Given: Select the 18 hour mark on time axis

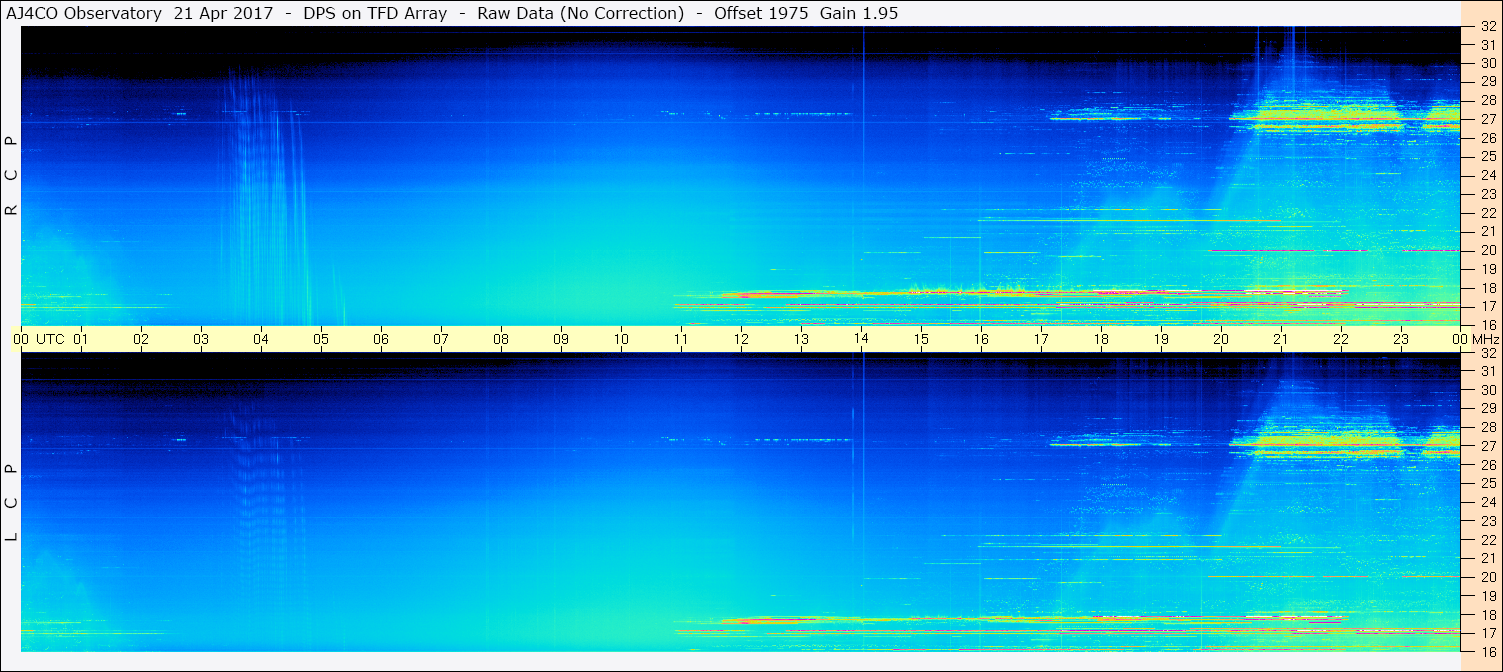Looking at the screenshot, I should click(x=1101, y=339).
